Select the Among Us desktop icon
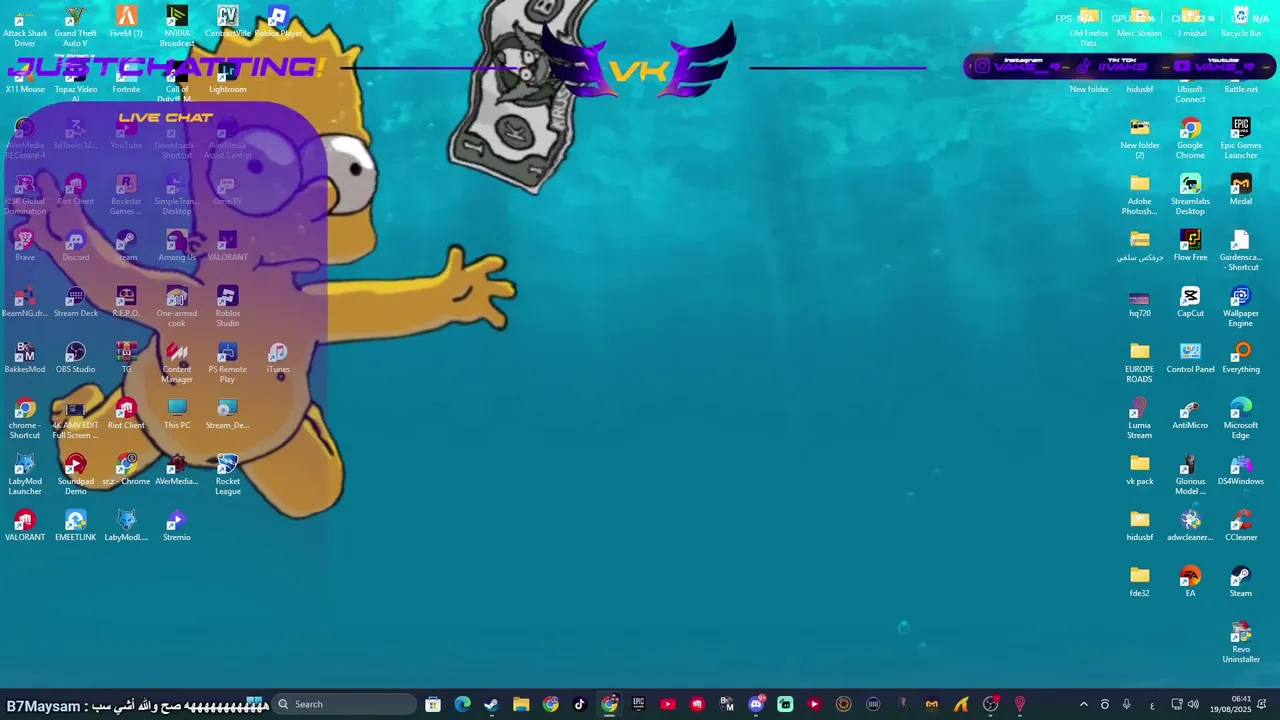This screenshot has height=720, width=1280. coord(177,247)
